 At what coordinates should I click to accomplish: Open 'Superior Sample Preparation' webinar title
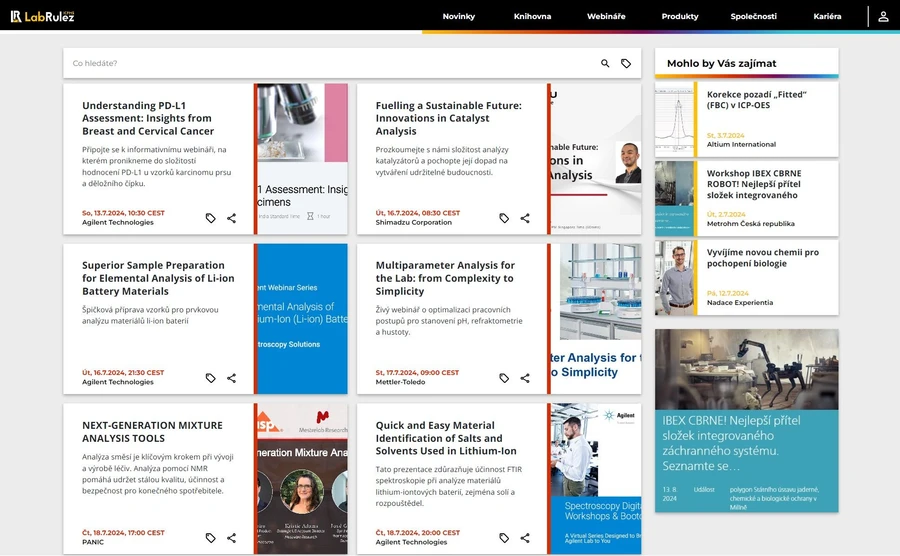[158, 278]
